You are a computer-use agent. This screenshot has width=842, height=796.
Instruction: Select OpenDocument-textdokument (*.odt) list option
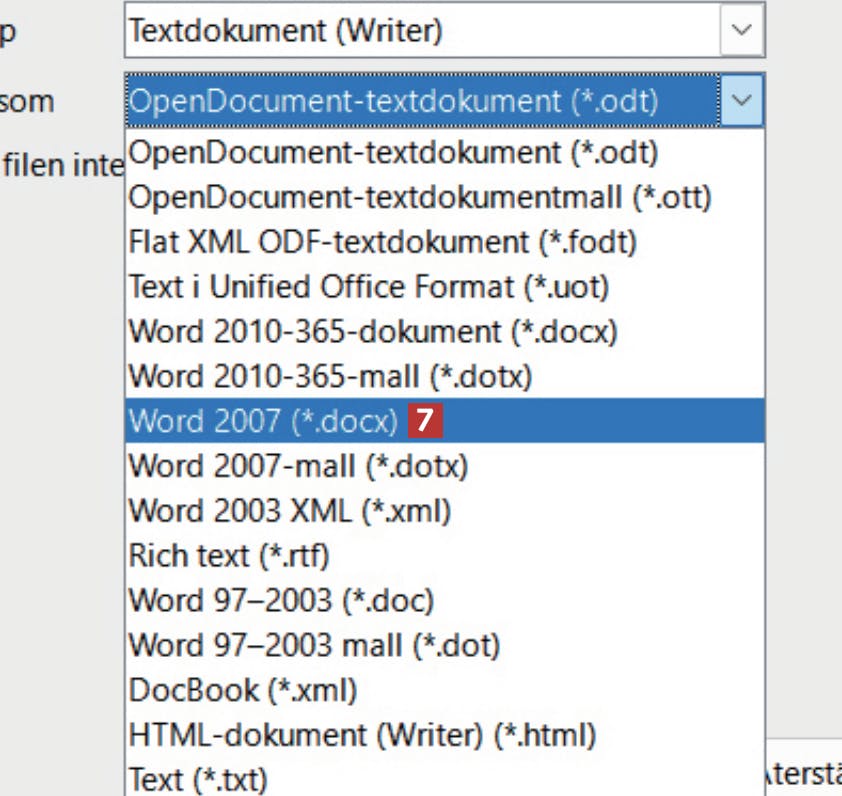coord(393,154)
